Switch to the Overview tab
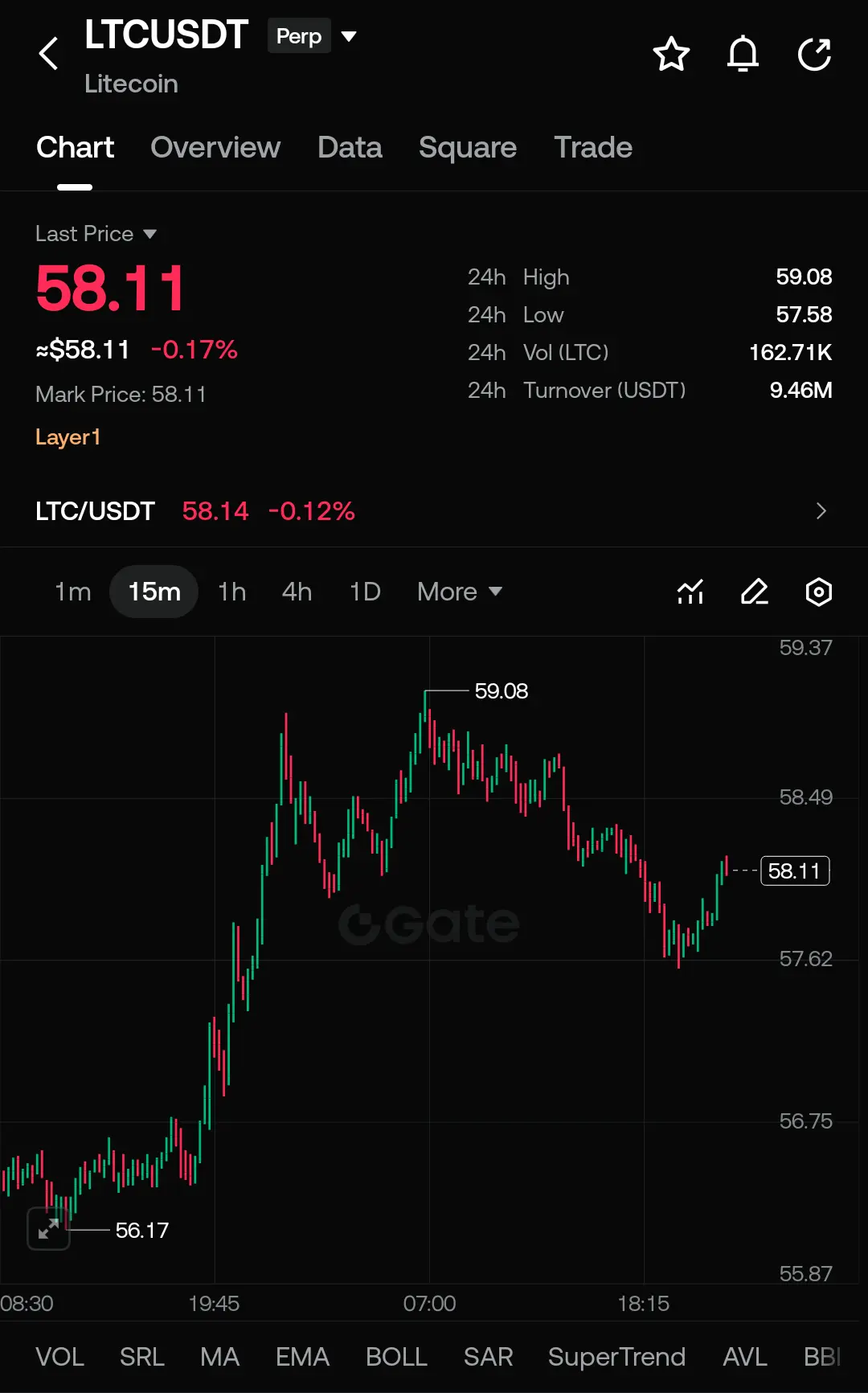 [215, 148]
